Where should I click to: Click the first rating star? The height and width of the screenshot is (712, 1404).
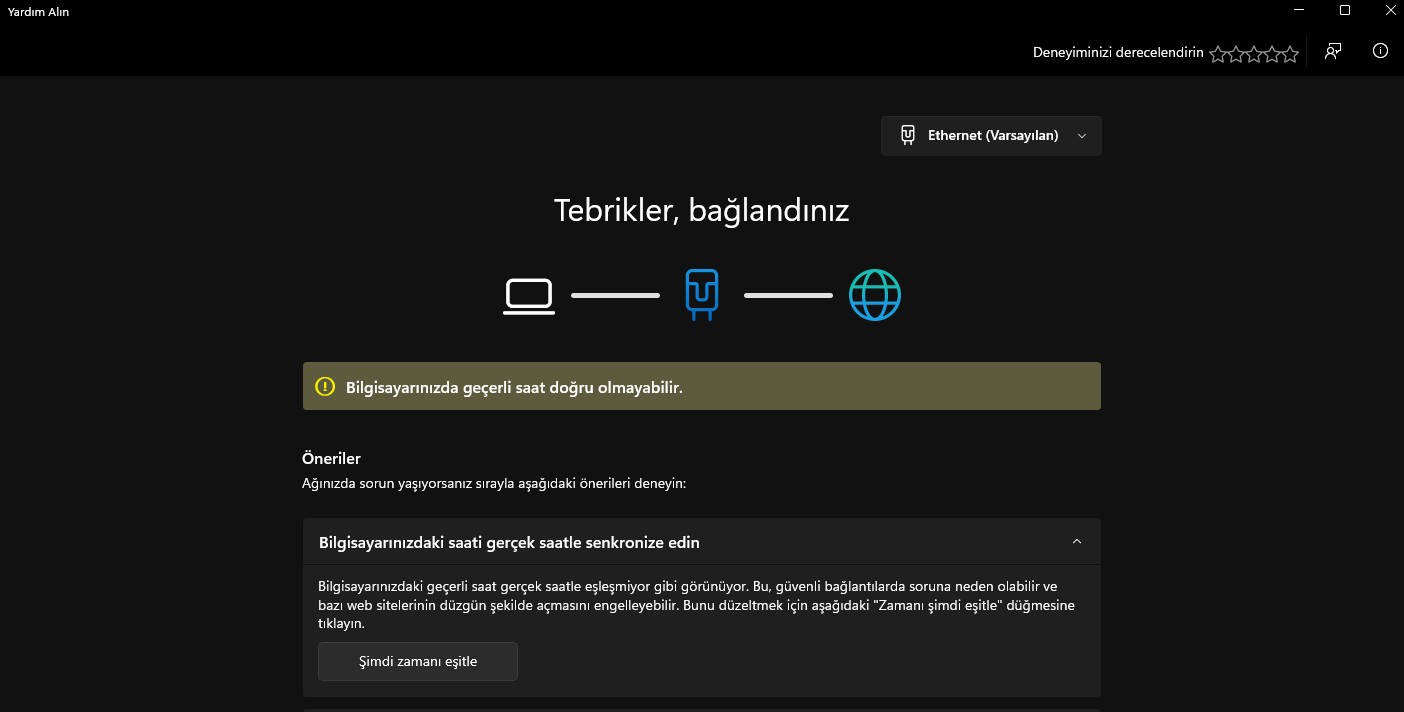point(1218,53)
